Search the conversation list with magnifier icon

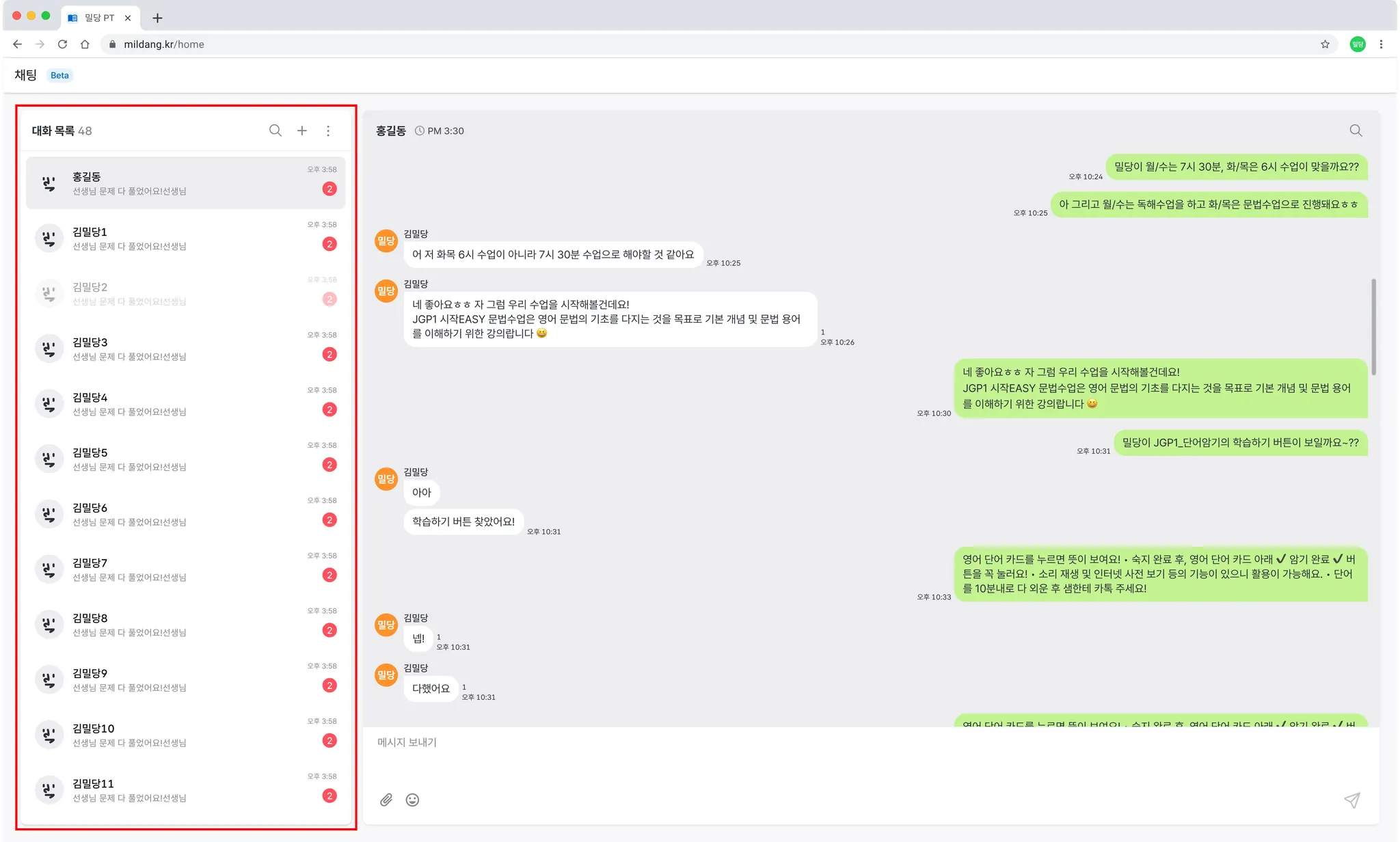tap(275, 131)
